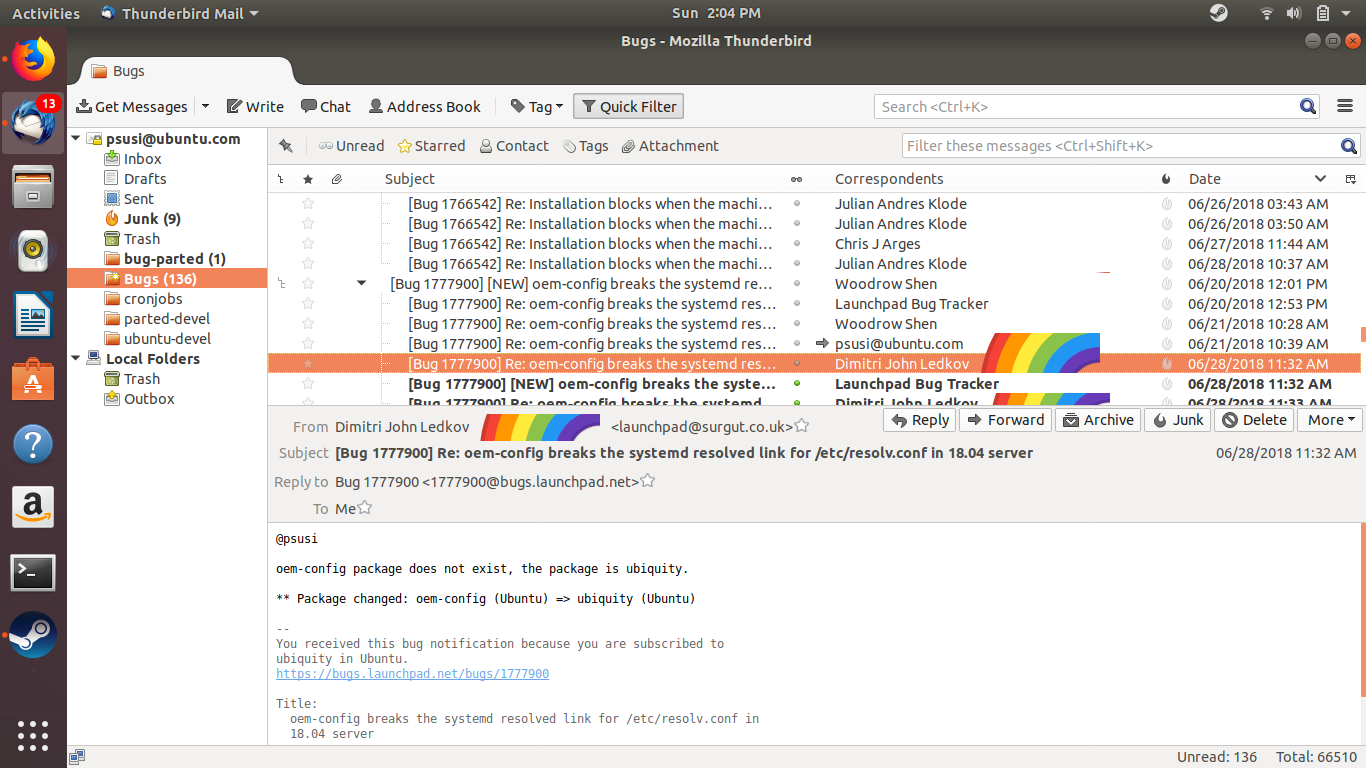Select the ubuntu-devel folder
Viewport: 1366px width, 768px height.
click(167, 339)
